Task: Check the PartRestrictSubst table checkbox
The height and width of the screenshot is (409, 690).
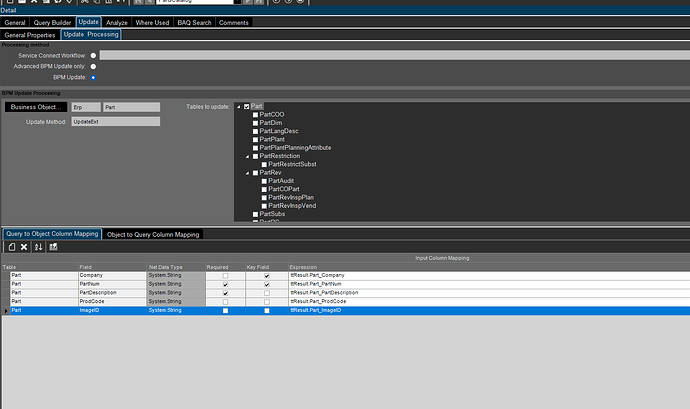Action: click(x=264, y=165)
